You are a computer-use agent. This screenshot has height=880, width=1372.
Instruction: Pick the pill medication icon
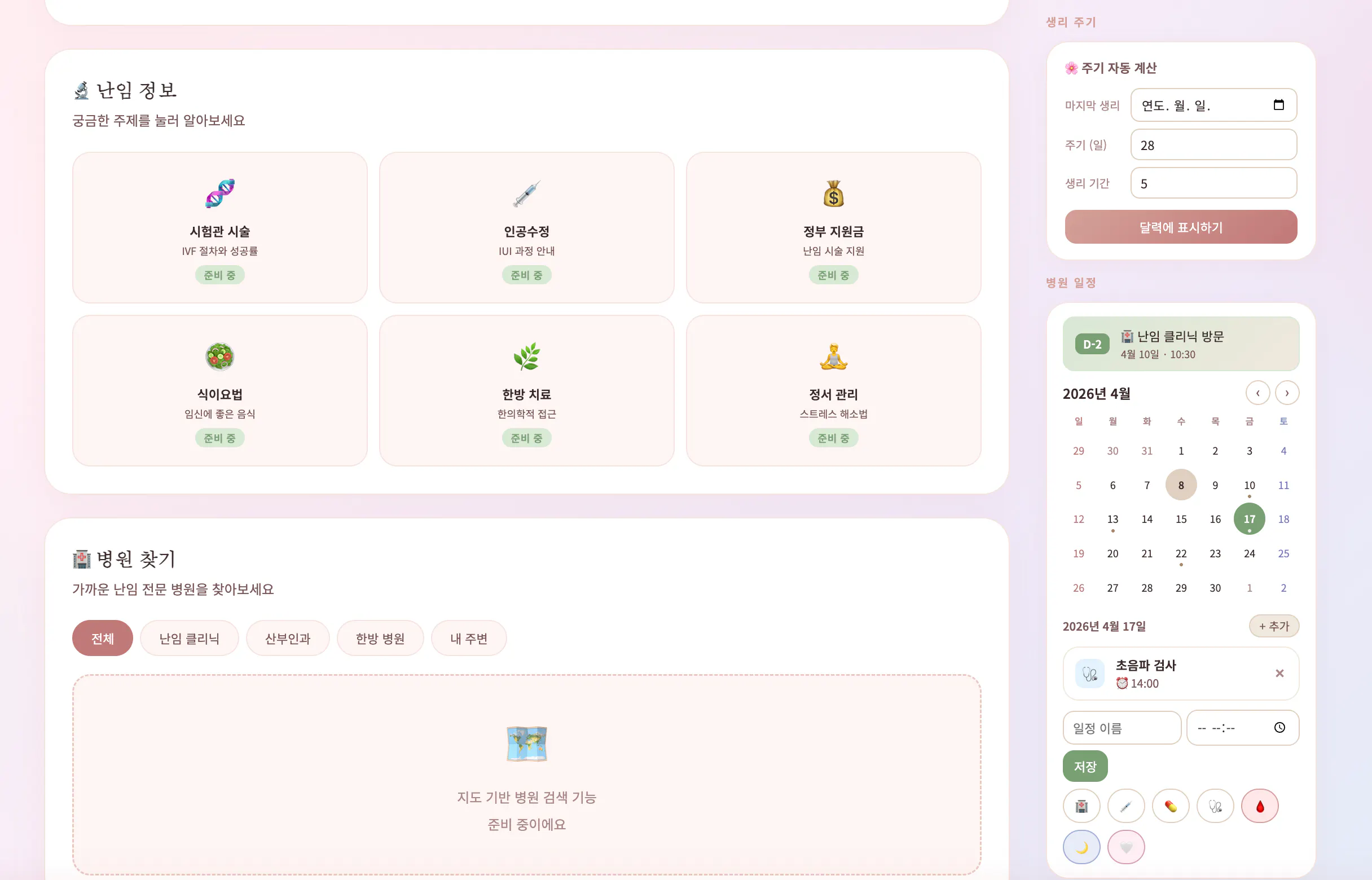pyautogui.click(x=1171, y=806)
